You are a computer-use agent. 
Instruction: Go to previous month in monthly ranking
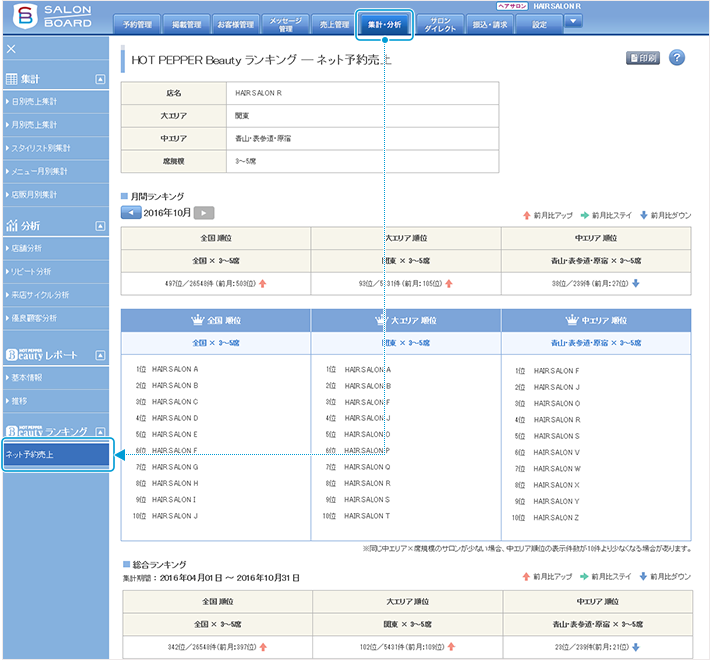130,213
